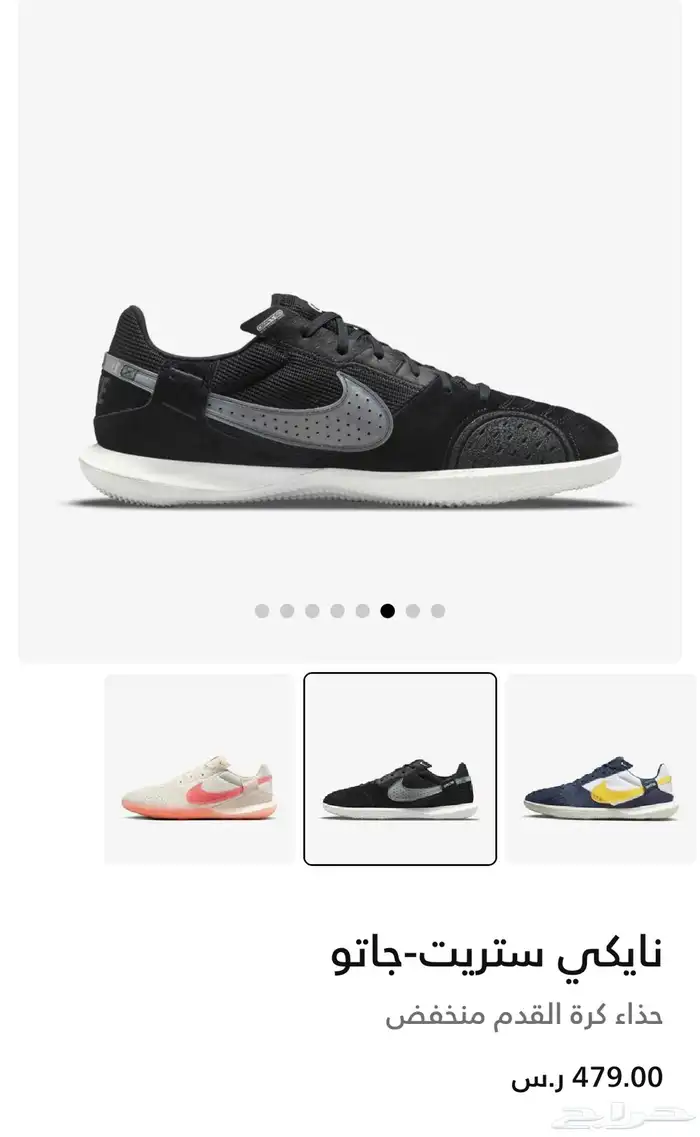Image resolution: width=700 pixels, height=1137 pixels.
Task: Click the نايكي ستريت-جاتو product title
Action: tap(498, 954)
